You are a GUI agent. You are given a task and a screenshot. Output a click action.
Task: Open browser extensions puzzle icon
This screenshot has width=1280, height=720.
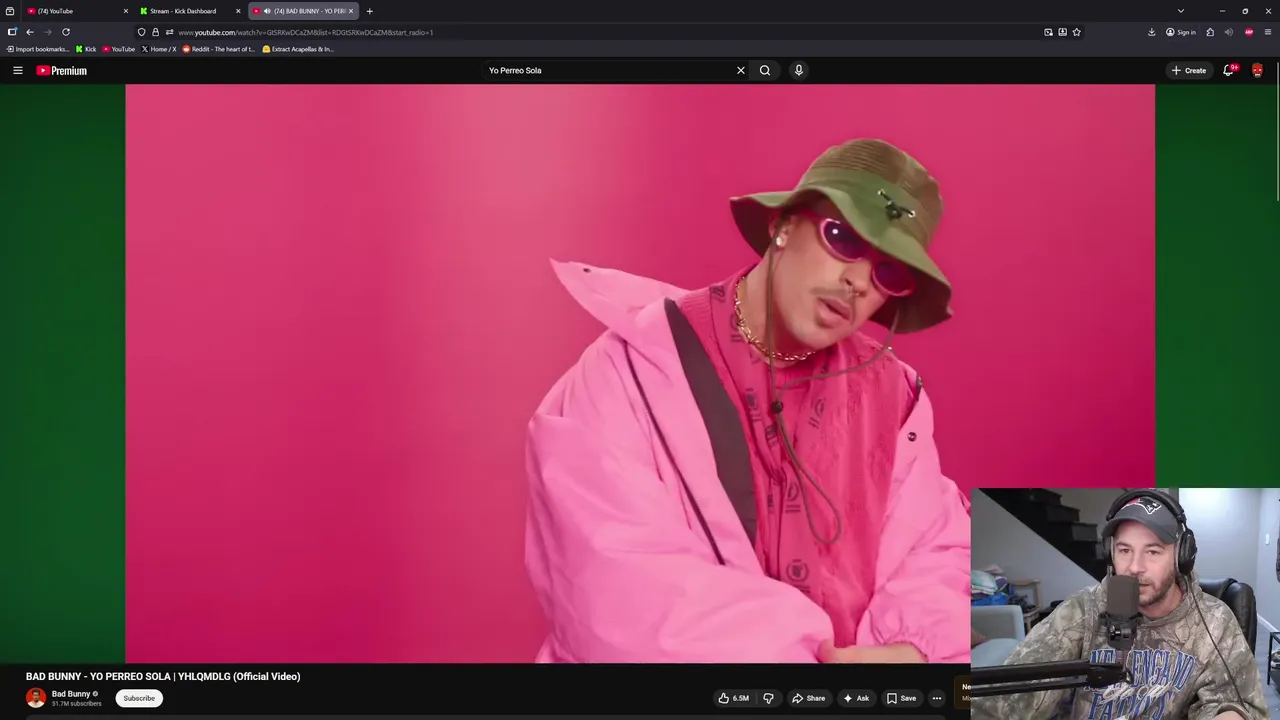1210,32
